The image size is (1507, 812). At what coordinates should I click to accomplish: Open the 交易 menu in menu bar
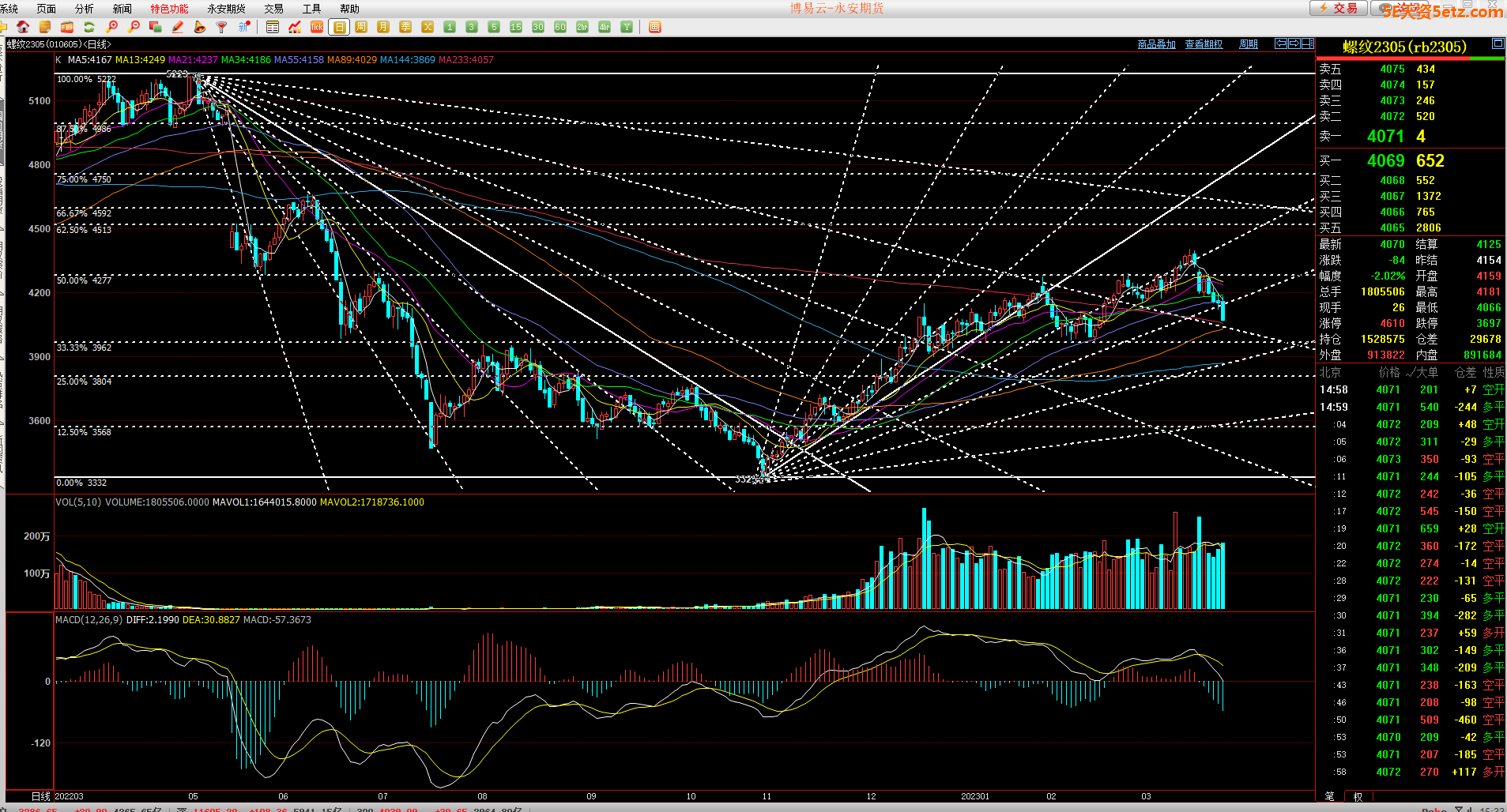pos(273,9)
